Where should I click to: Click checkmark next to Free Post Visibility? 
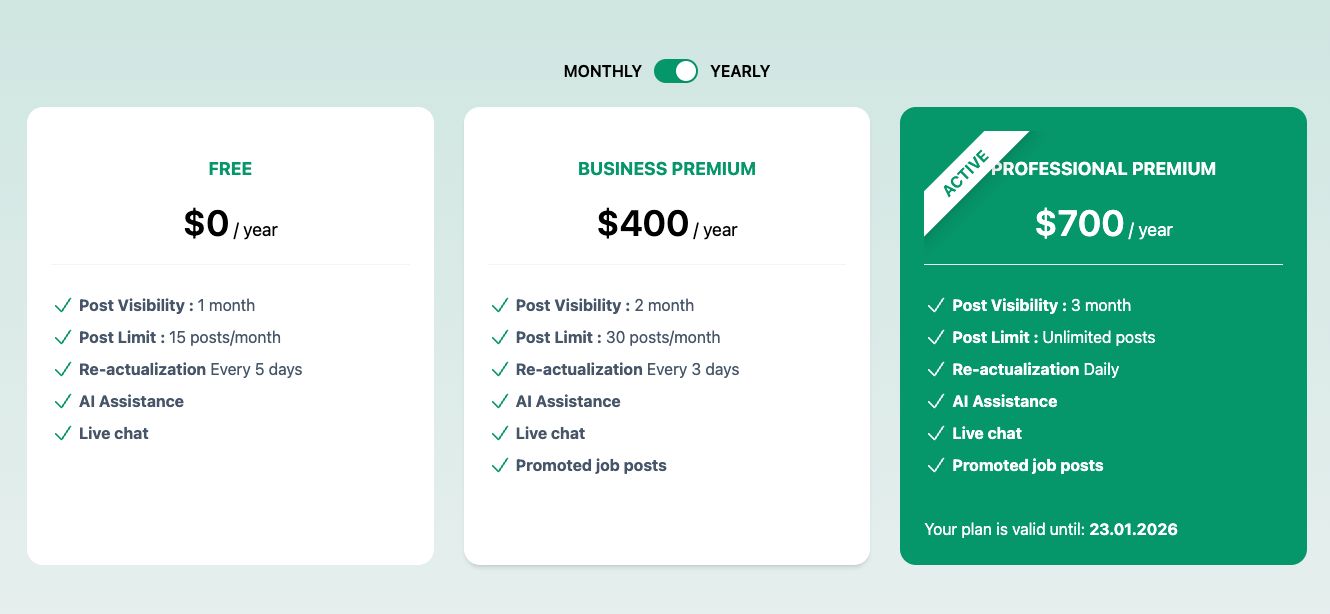coord(63,305)
